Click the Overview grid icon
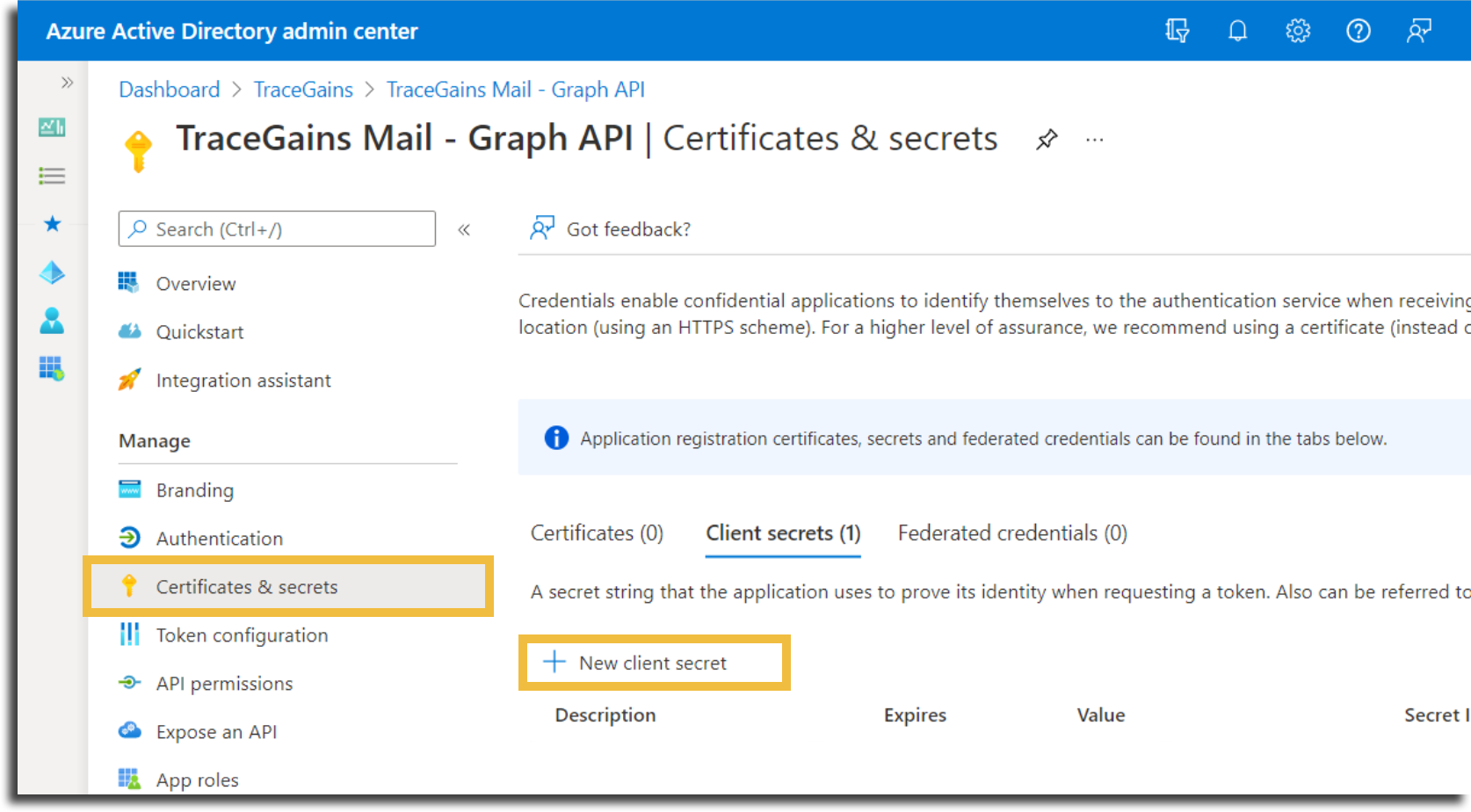1471x812 pixels. tap(129, 282)
